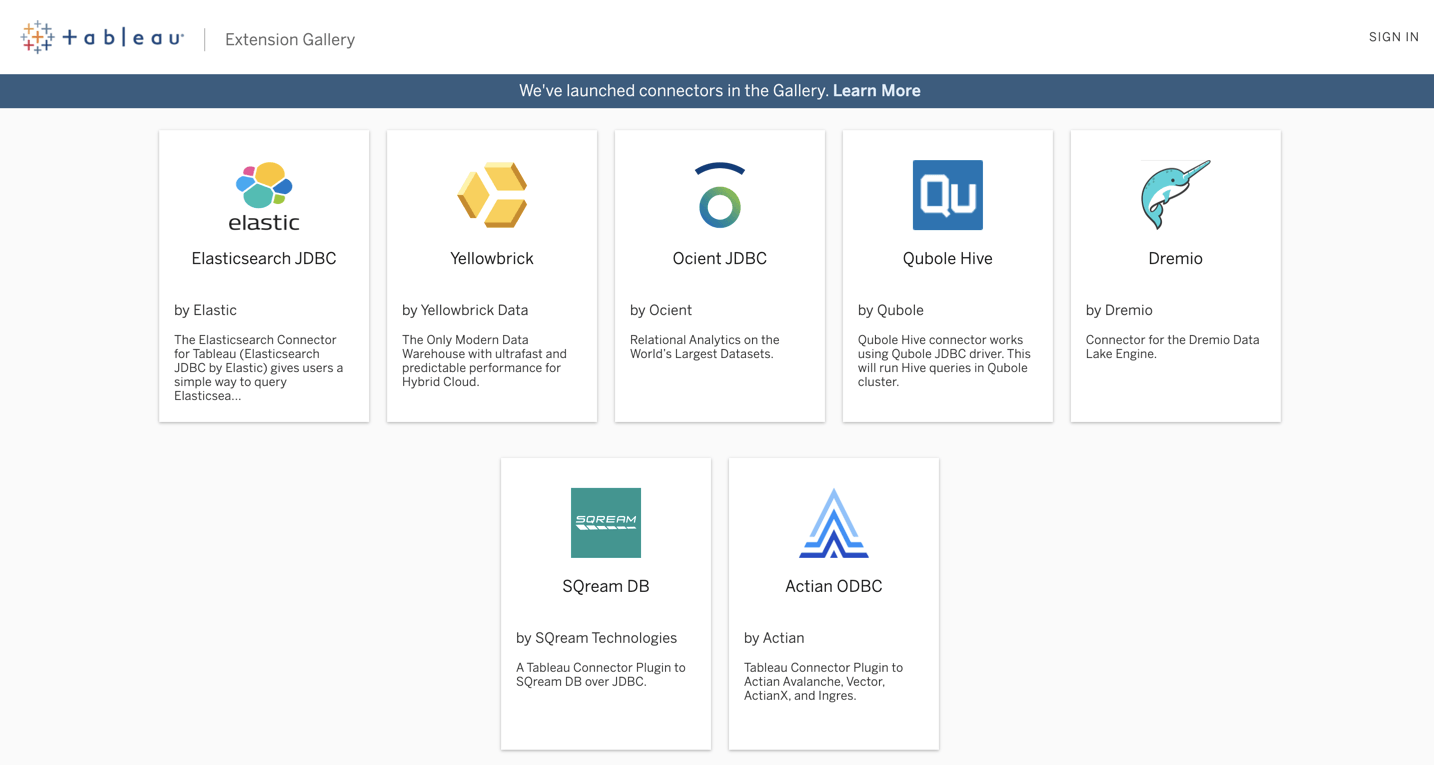
Task: Open the Learn More banner link
Action: [x=876, y=91]
